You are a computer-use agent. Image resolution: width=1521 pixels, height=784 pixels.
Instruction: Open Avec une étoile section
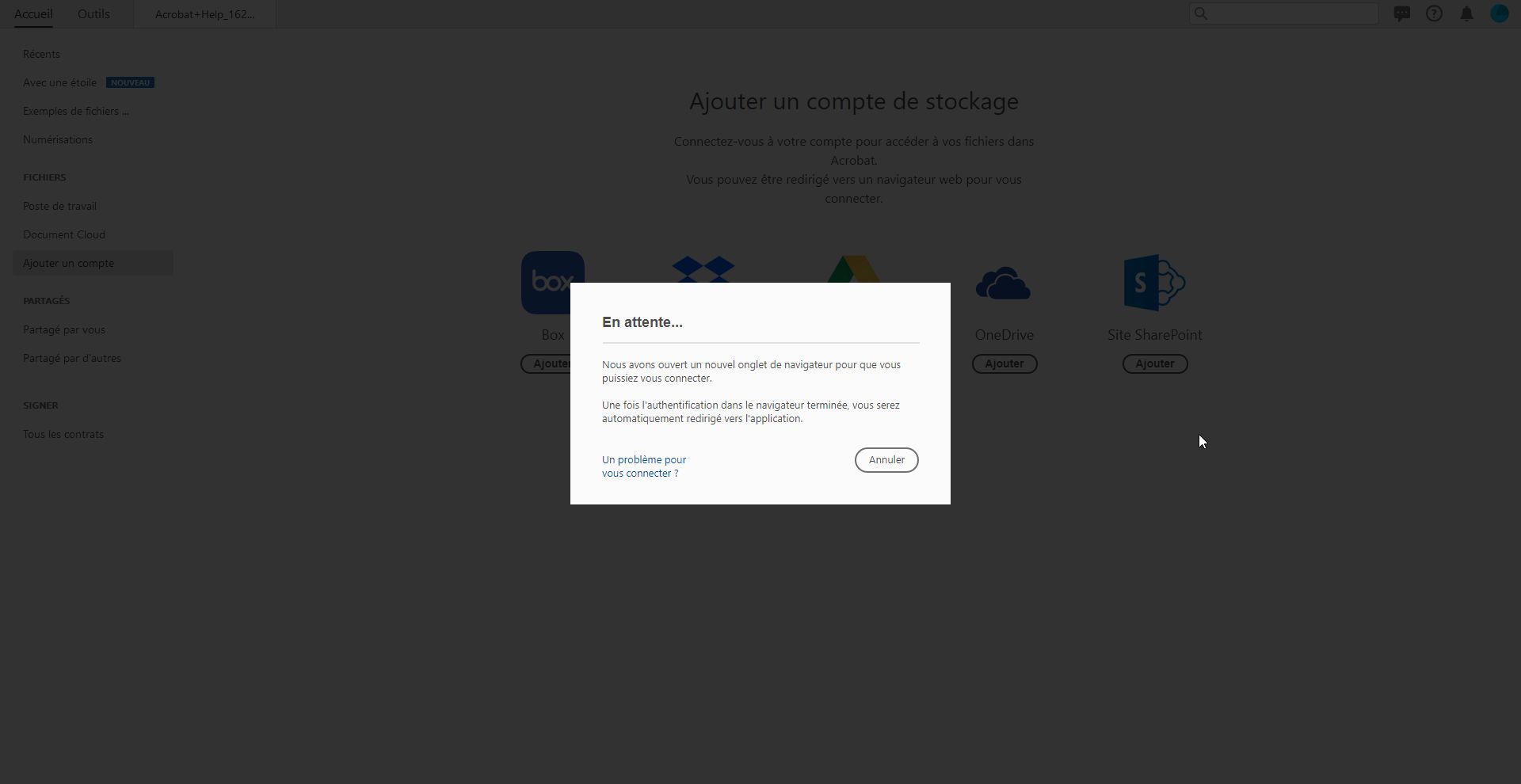tap(59, 82)
